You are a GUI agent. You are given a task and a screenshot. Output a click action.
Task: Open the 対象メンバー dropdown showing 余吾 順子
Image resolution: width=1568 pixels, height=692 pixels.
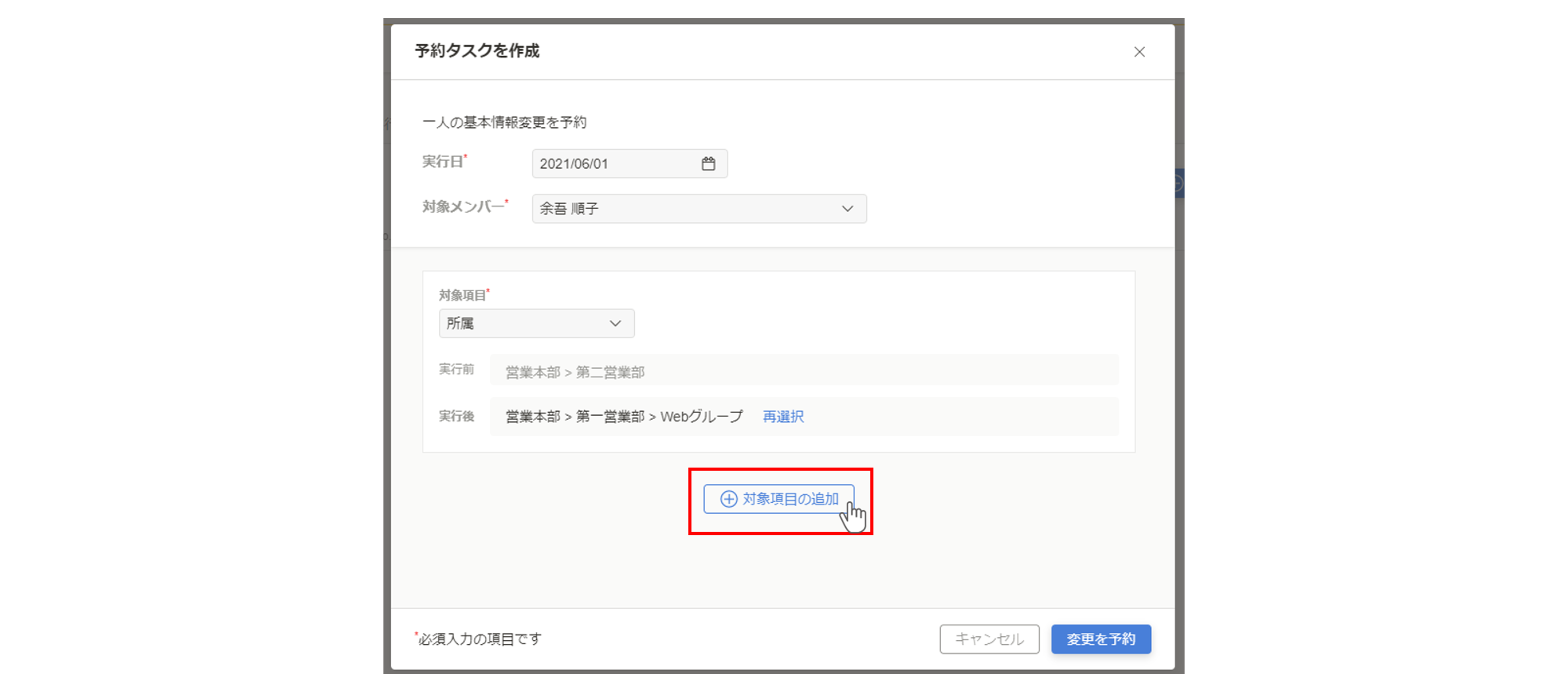(x=688, y=209)
